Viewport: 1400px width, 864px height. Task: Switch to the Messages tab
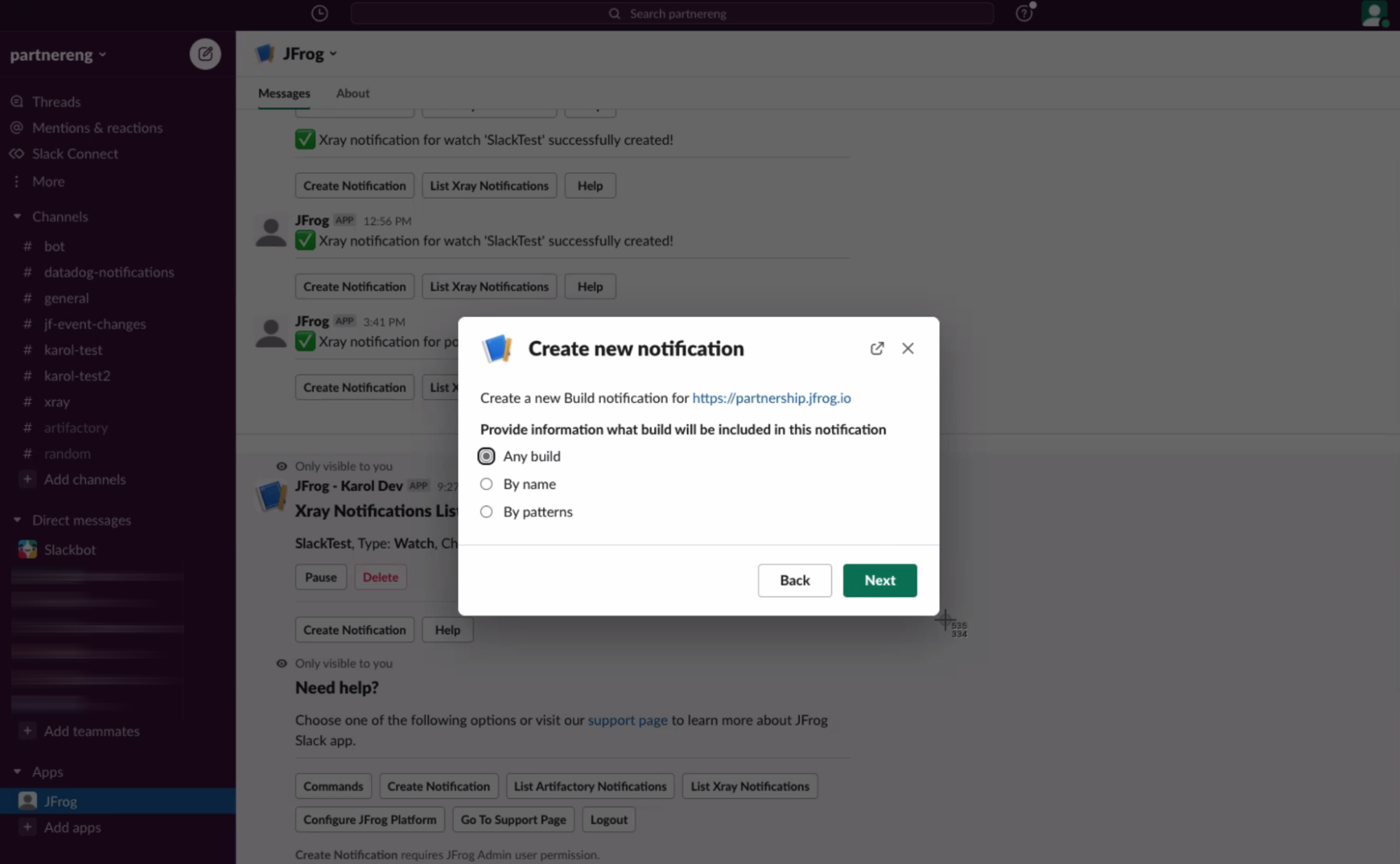284,93
